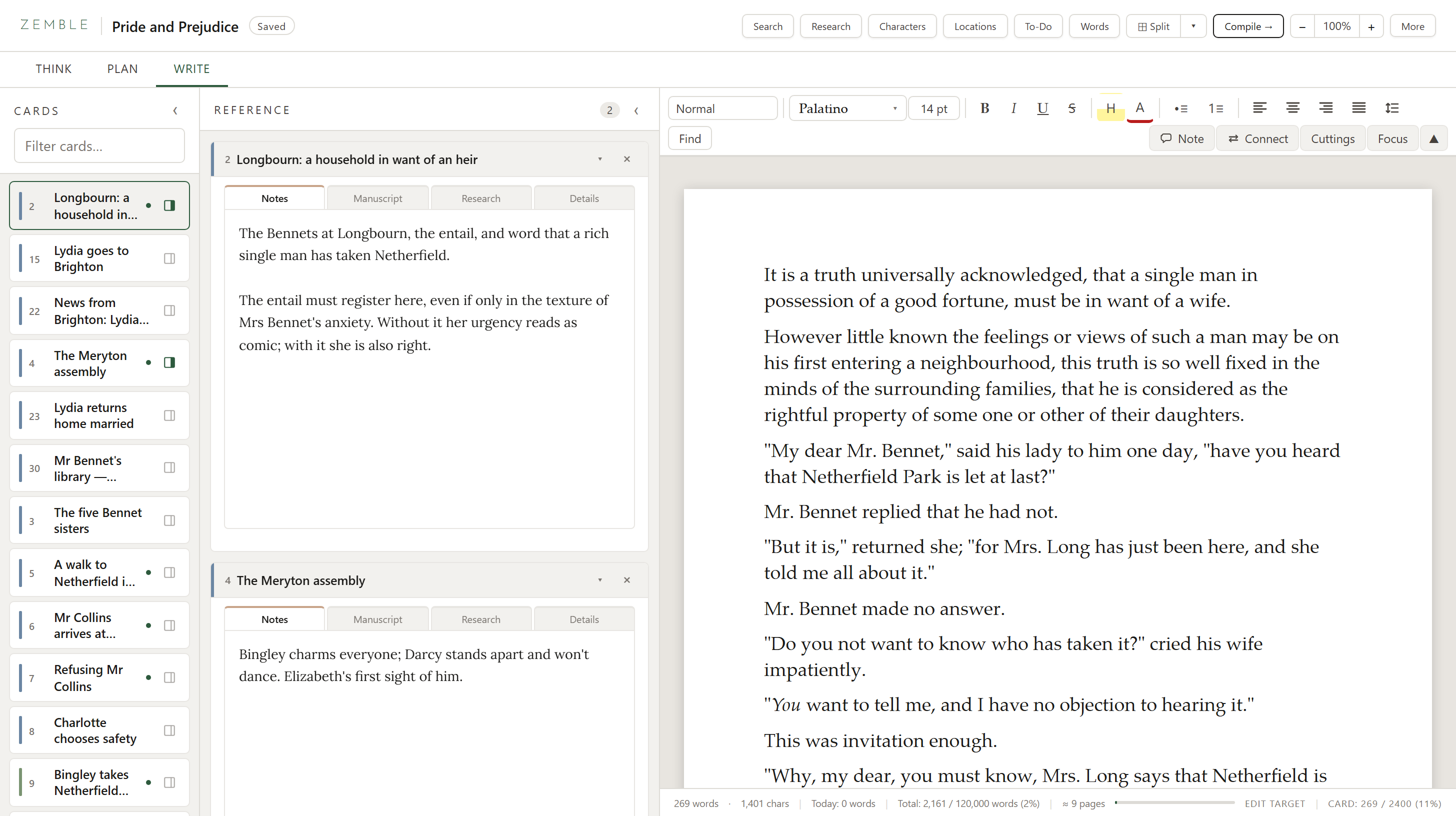Open the 14 pt font size selector
The height and width of the screenshot is (816, 1456).
pyautogui.click(x=933, y=108)
